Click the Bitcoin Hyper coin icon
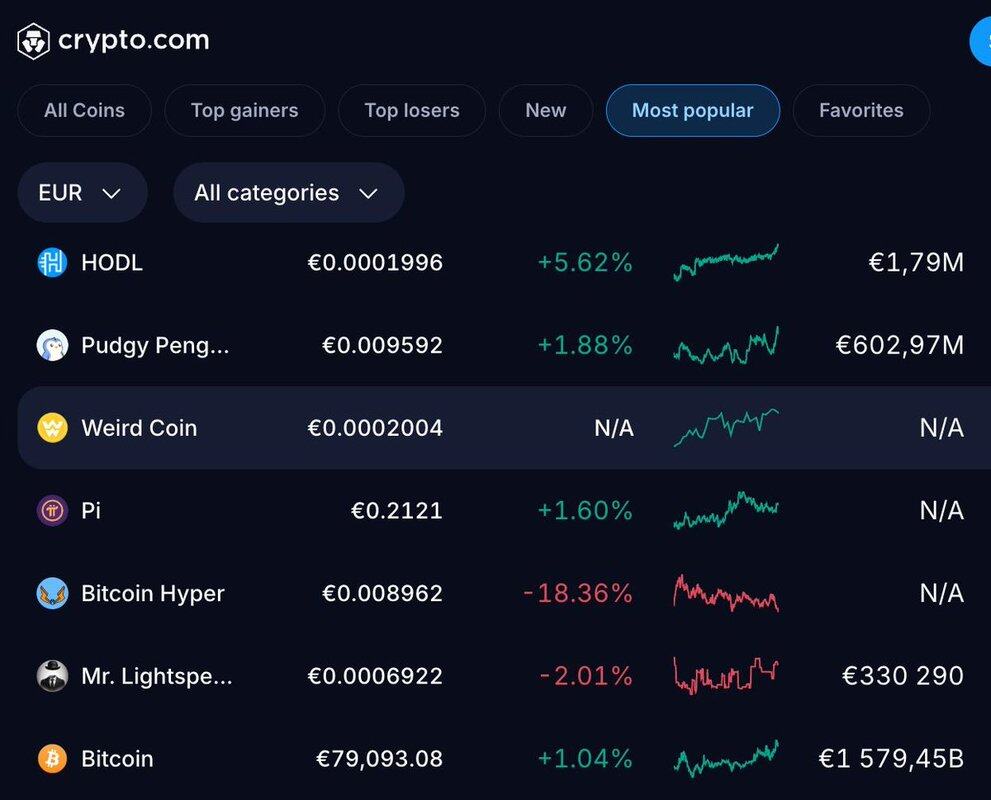This screenshot has width=991, height=800. click(x=52, y=594)
